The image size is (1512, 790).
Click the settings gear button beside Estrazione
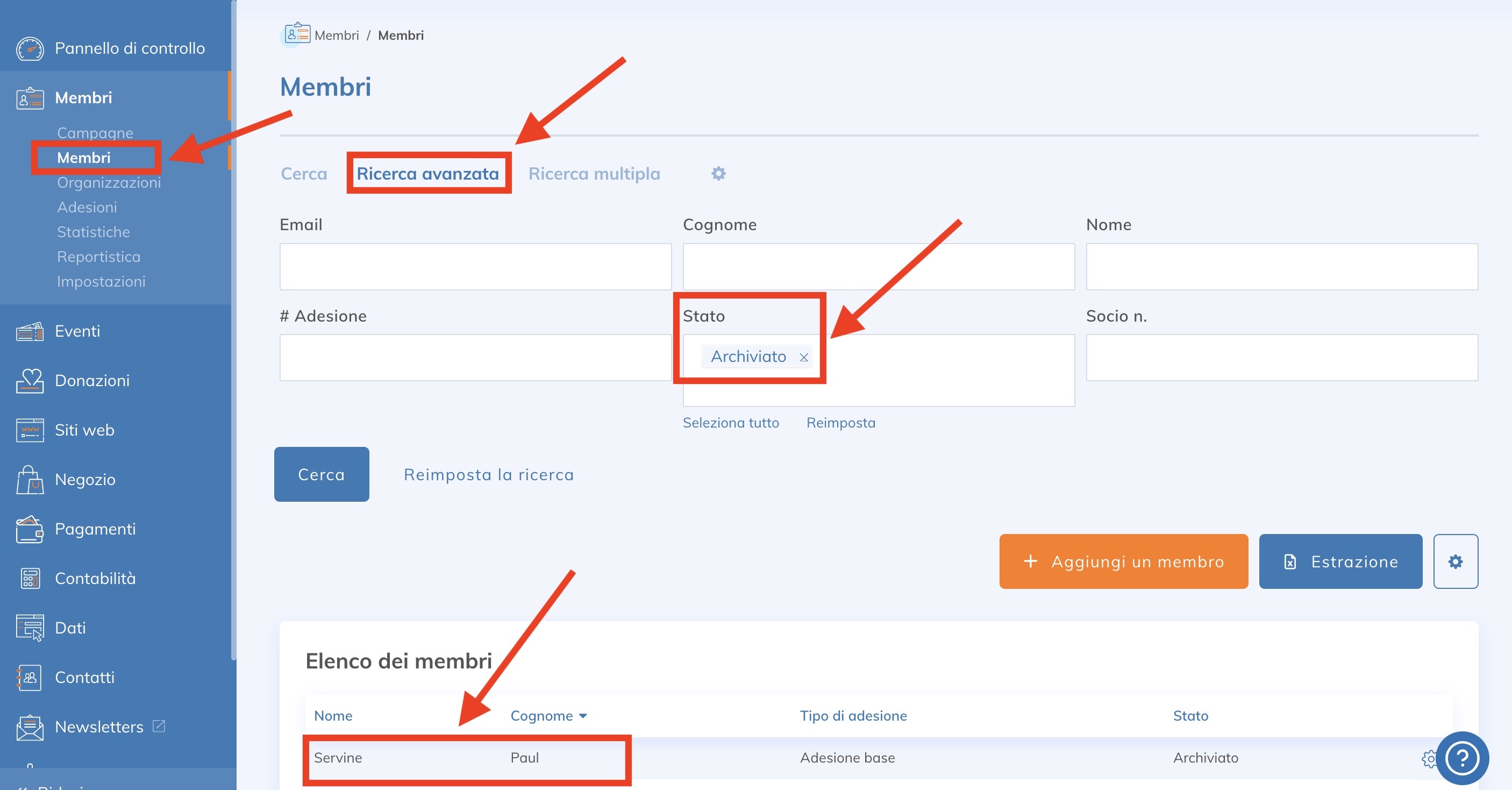coord(1455,561)
